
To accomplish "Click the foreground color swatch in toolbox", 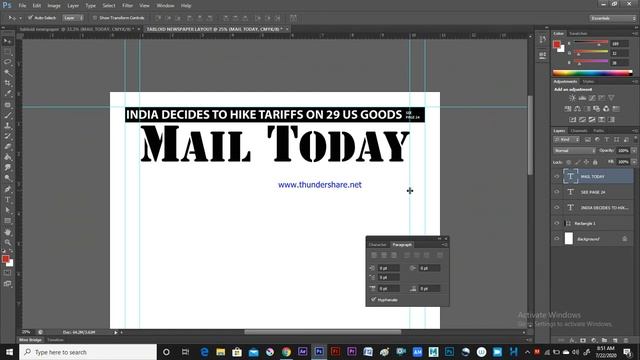I will click(5, 259).
